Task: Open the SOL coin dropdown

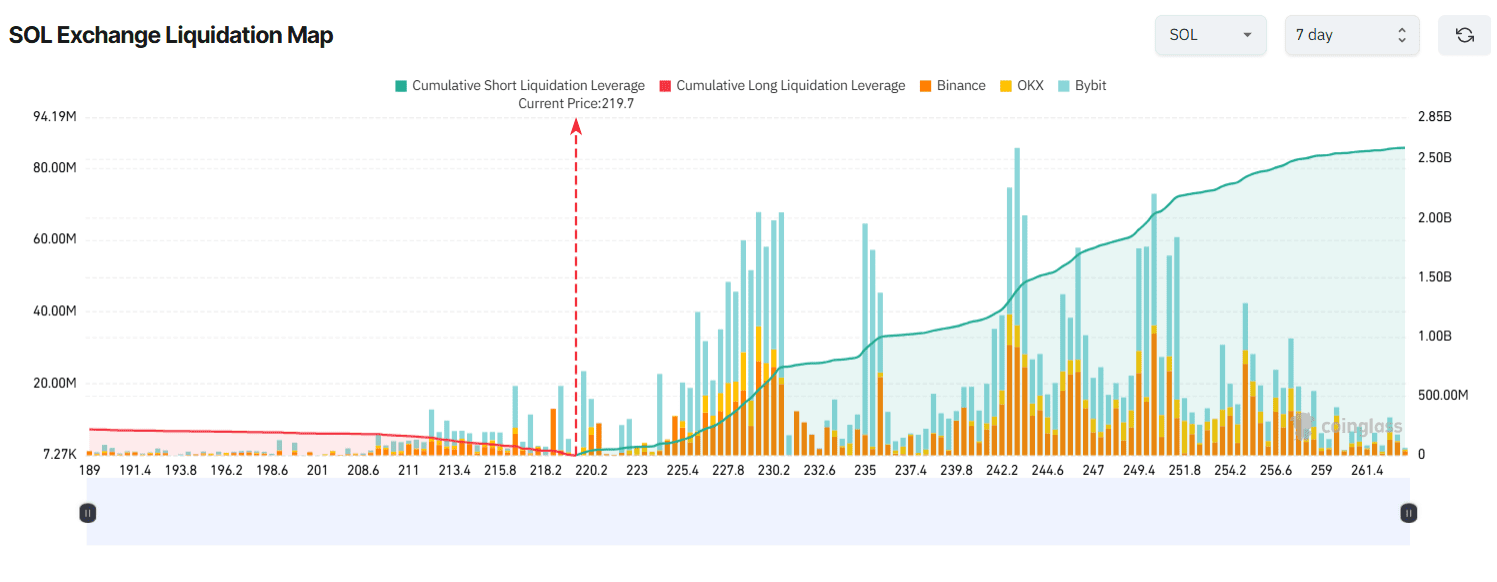Action: point(1210,35)
